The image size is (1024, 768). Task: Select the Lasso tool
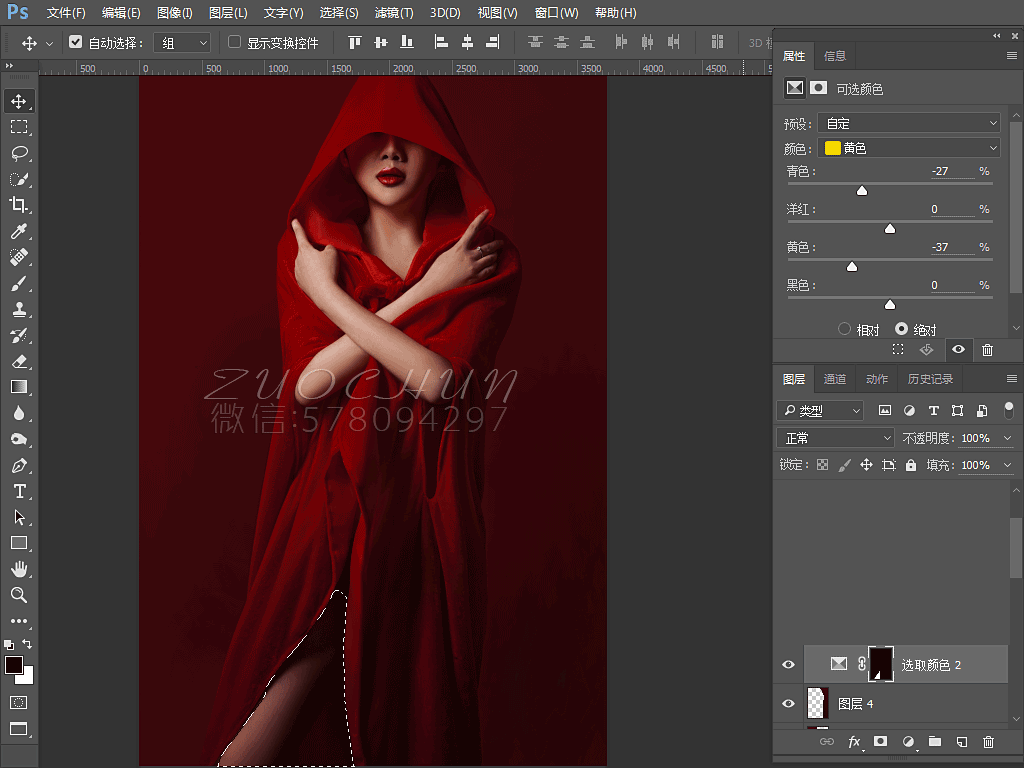point(19,153)
